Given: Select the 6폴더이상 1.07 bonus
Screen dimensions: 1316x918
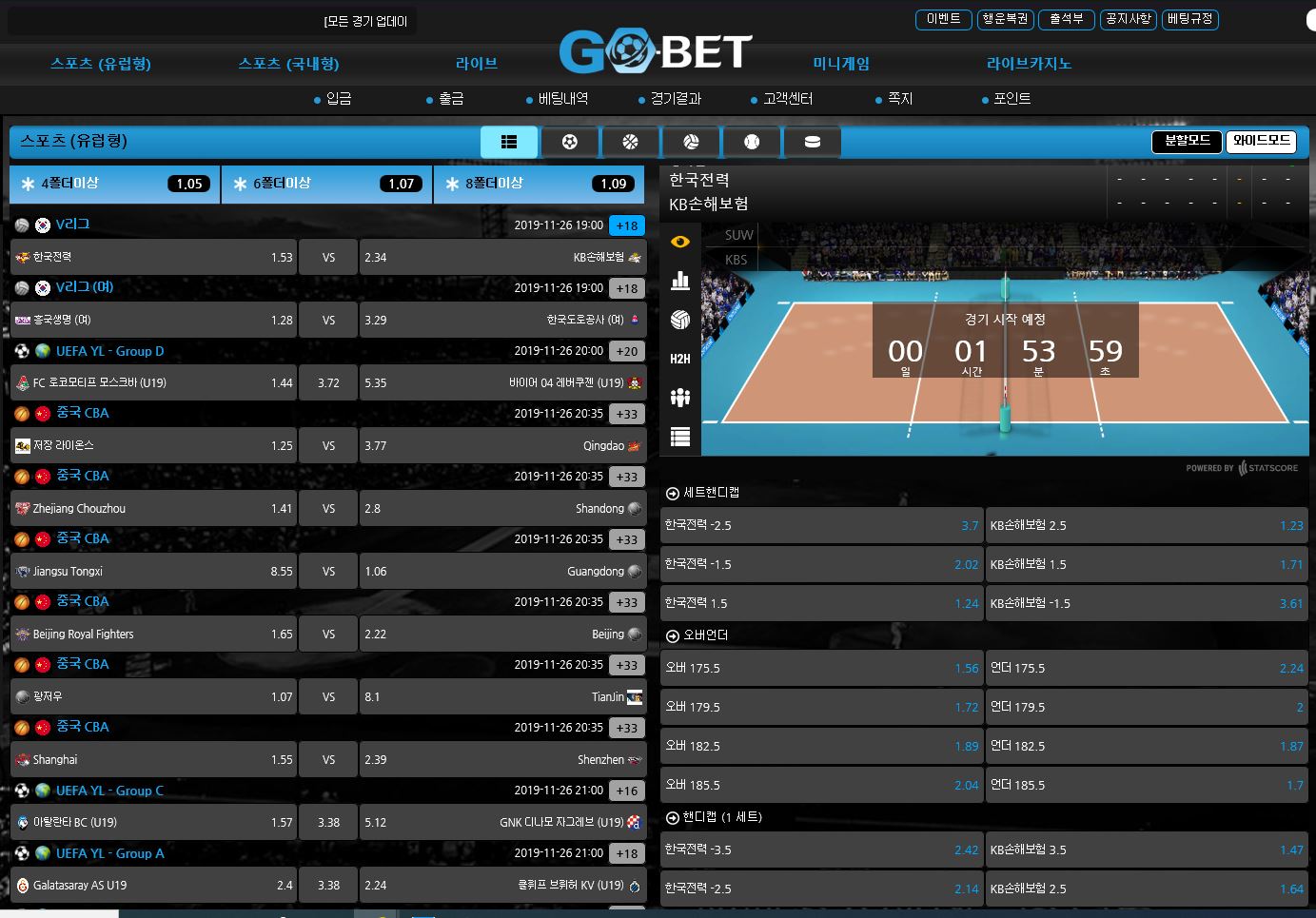Looking at the screenshot, I should (x=326, y=184).
